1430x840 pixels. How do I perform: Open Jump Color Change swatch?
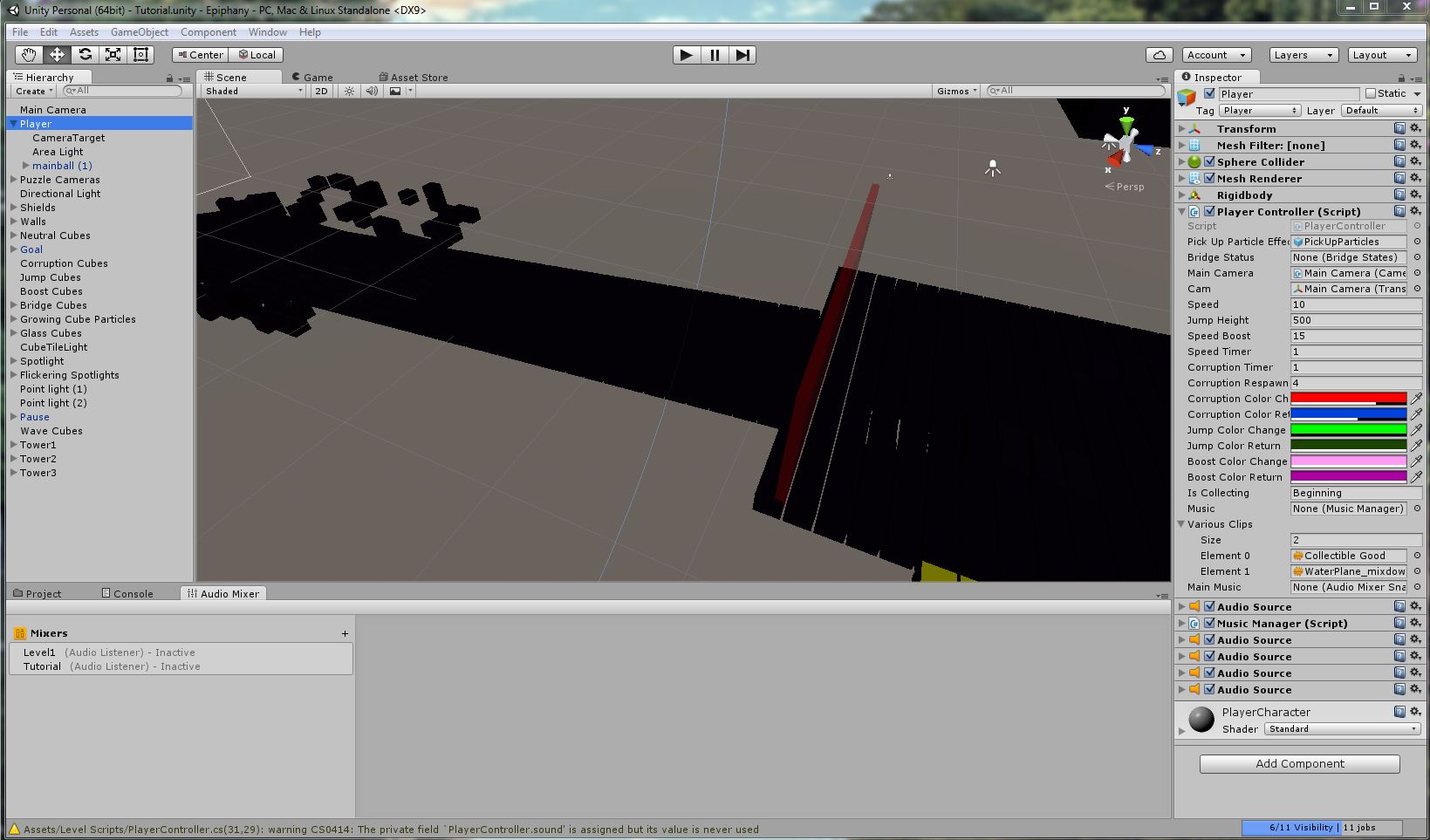pos(1348,430)
